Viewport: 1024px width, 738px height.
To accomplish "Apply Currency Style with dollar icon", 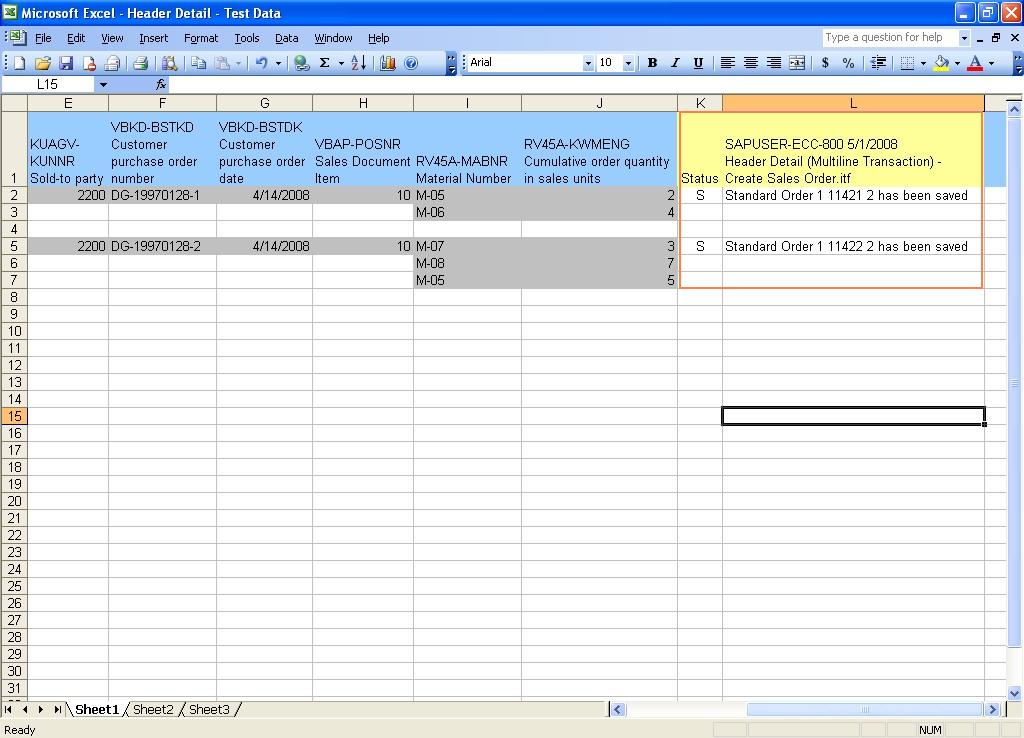I will (825, 63).
